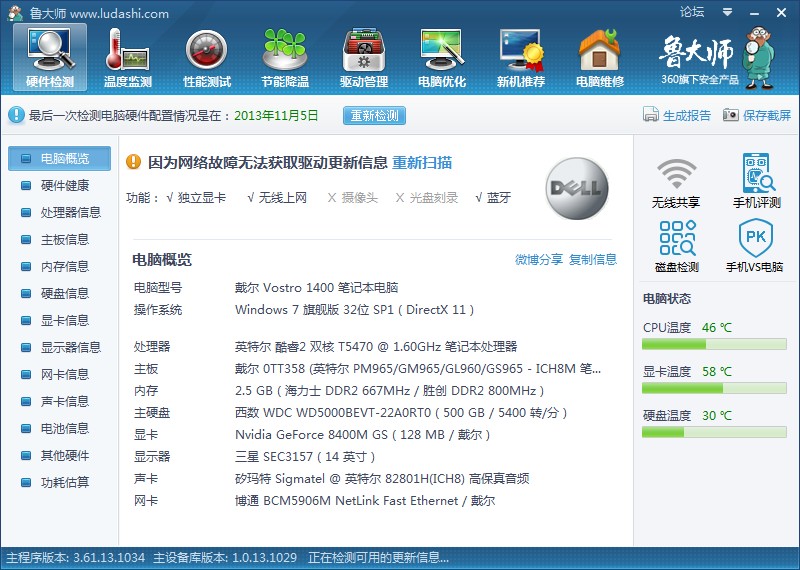Click the blue info exclamation icon
Screen dimensions: 800x570
point(16,115)
